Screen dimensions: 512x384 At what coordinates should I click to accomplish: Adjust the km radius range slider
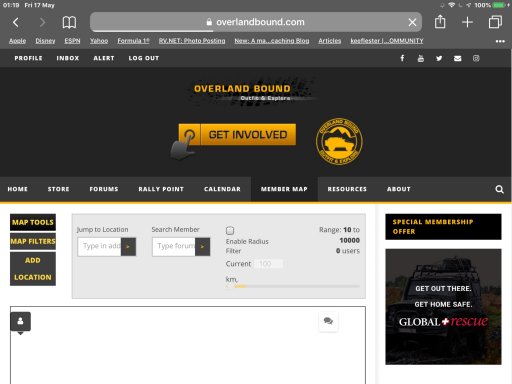pyautogui.click(x=293, y=286)
